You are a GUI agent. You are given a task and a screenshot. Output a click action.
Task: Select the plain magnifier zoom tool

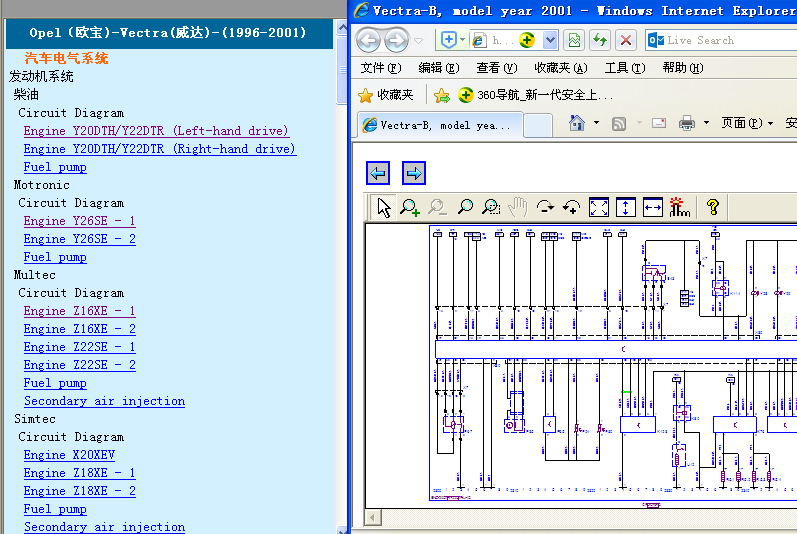[465, 207]
